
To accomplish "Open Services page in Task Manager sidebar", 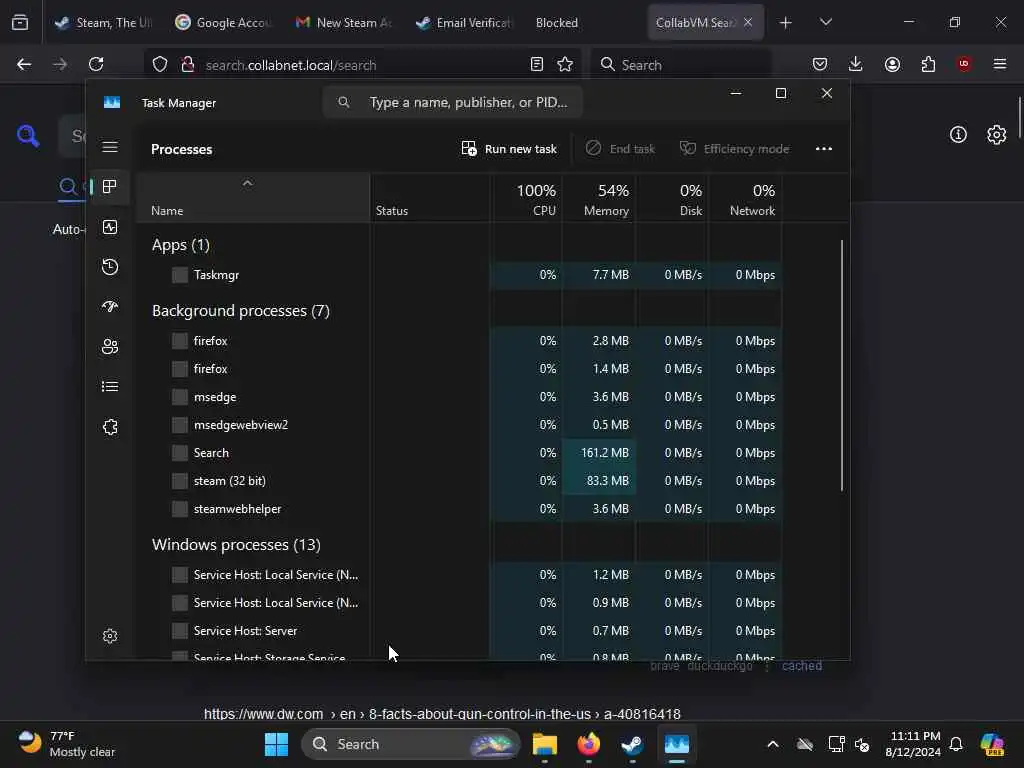I will pos(110,427).
